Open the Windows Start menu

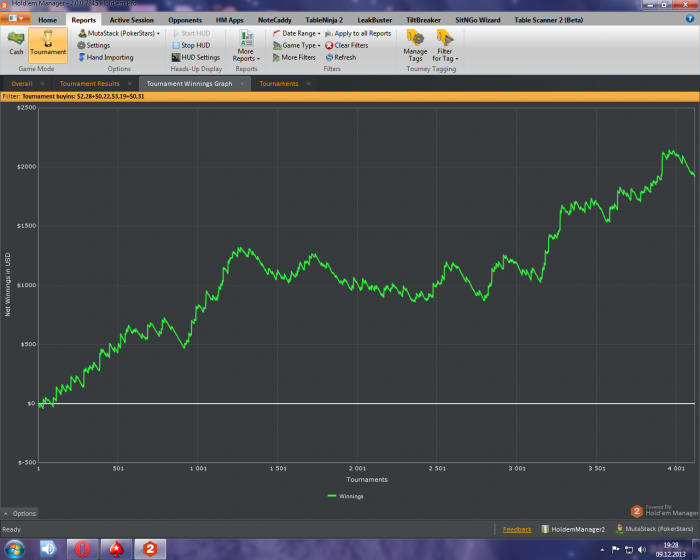14,549
